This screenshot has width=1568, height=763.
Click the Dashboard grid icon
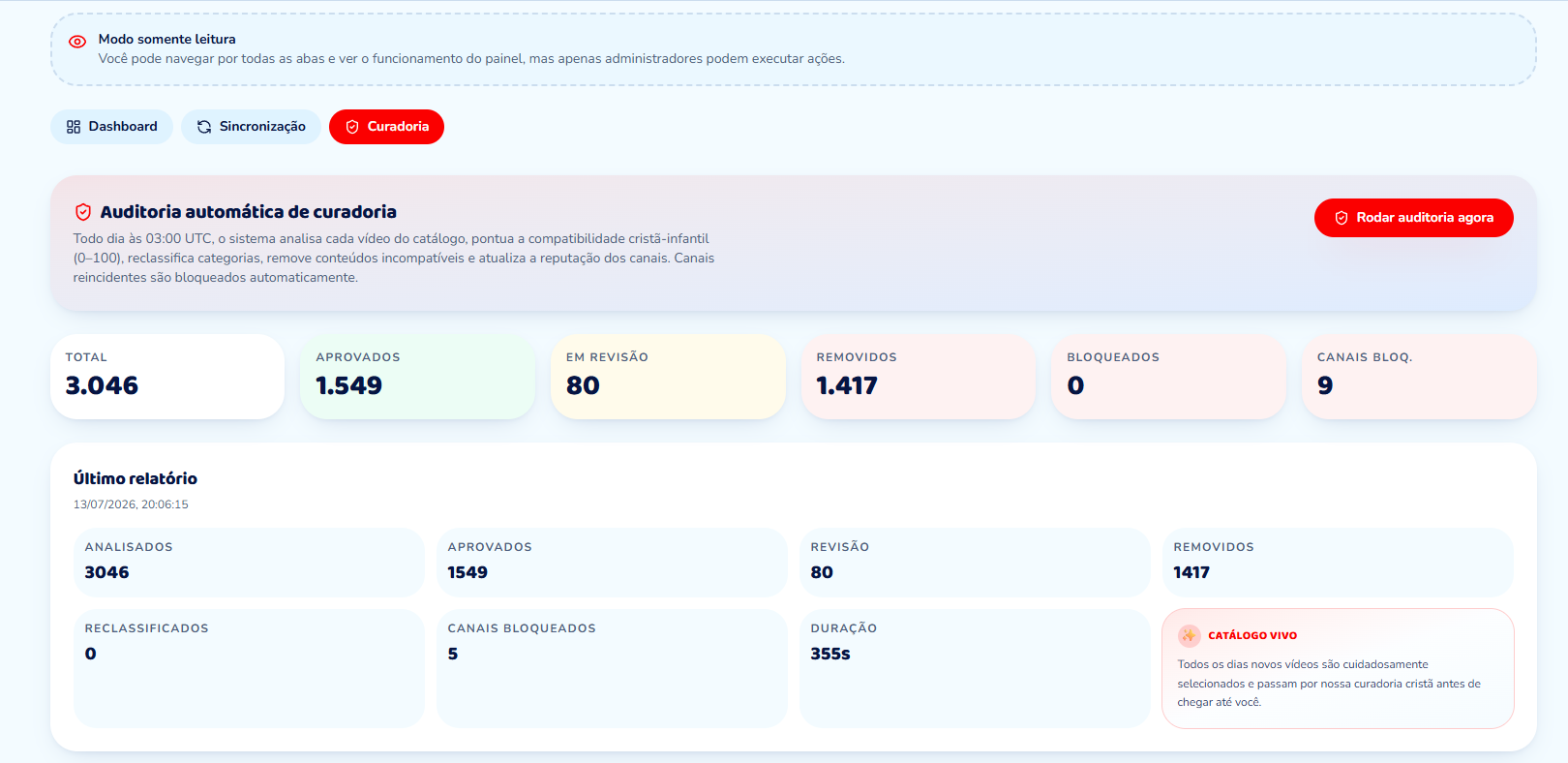[x=74, y=127]
